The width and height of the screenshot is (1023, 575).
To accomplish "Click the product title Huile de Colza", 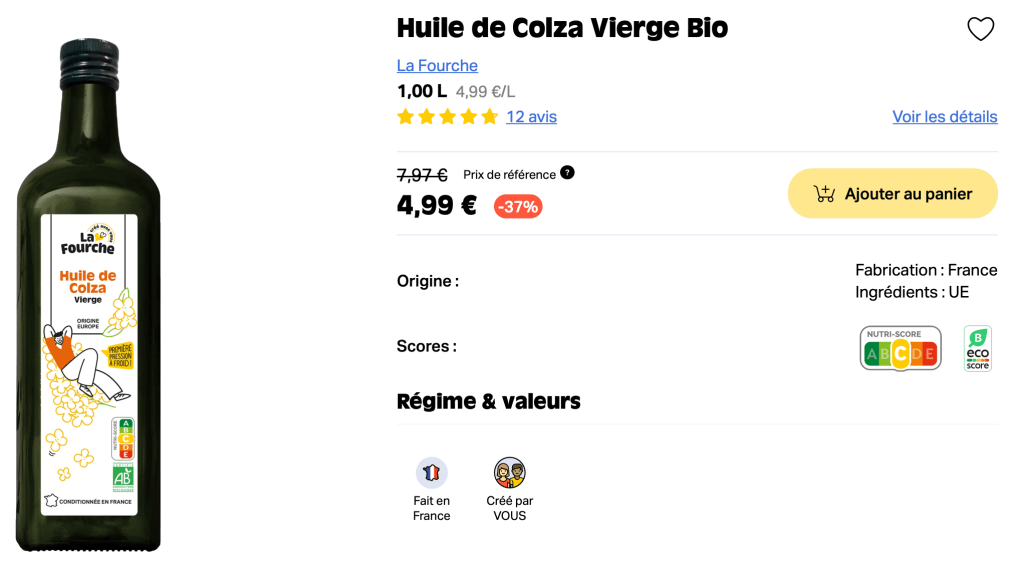I will [x=562, y=28].
